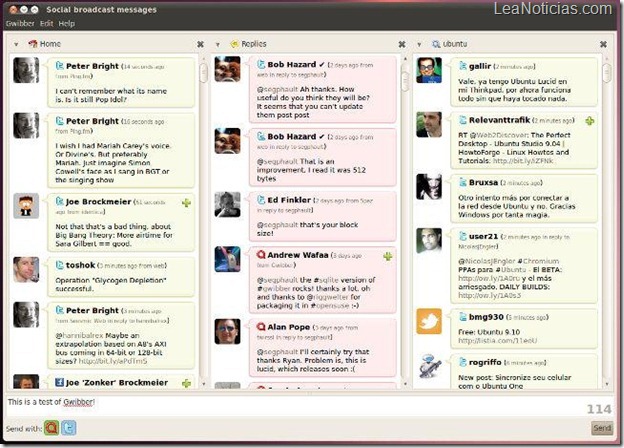Expand the Home stream dropdown arrow

pos(16,45)
